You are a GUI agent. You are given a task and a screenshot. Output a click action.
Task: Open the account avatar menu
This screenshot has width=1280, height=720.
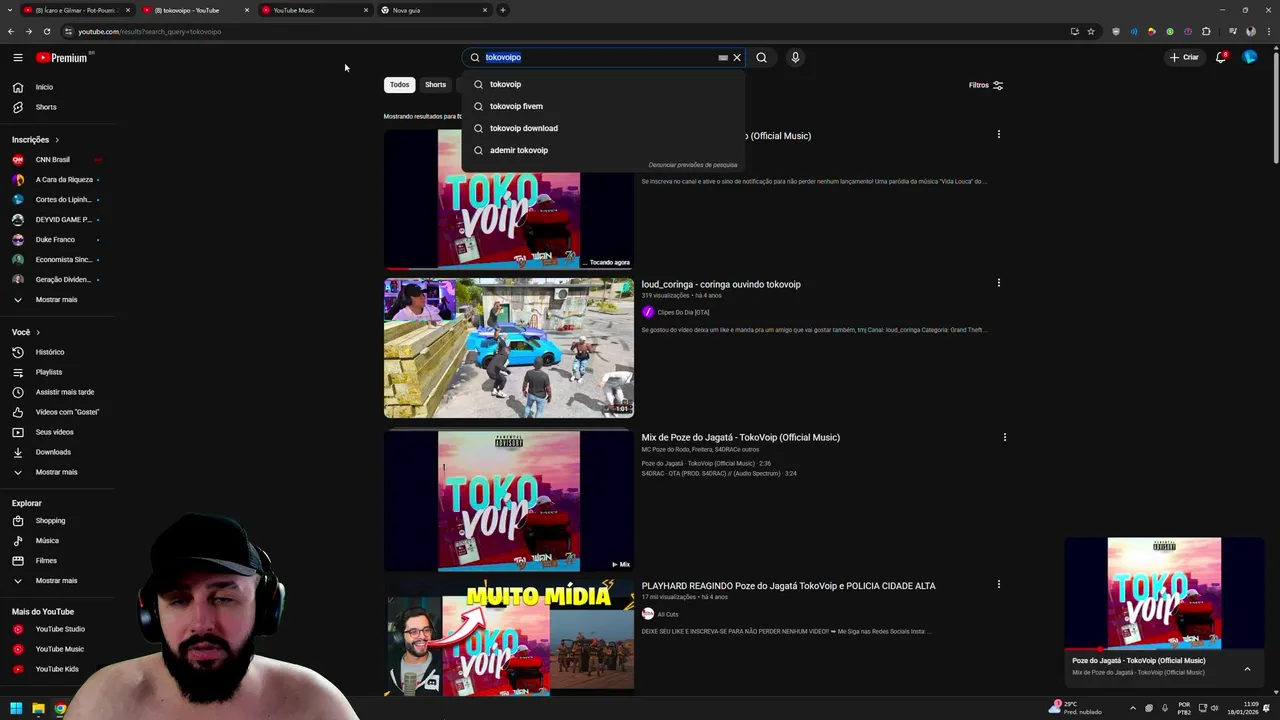click(1249, 57)
